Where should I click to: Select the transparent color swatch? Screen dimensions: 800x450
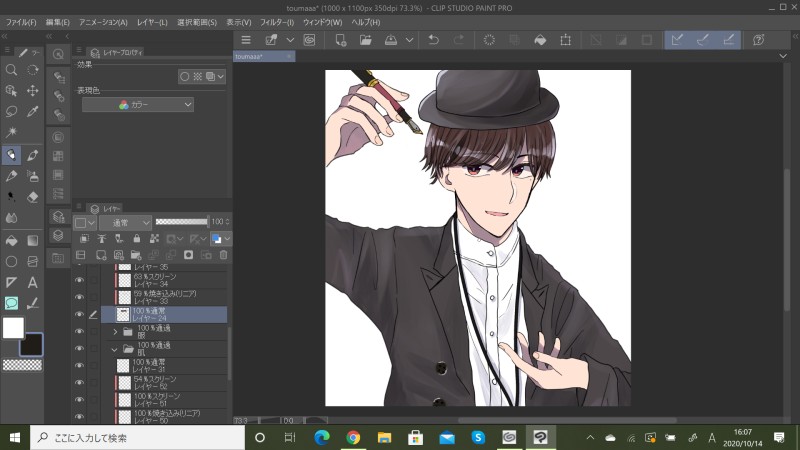(x=22, y=365)
